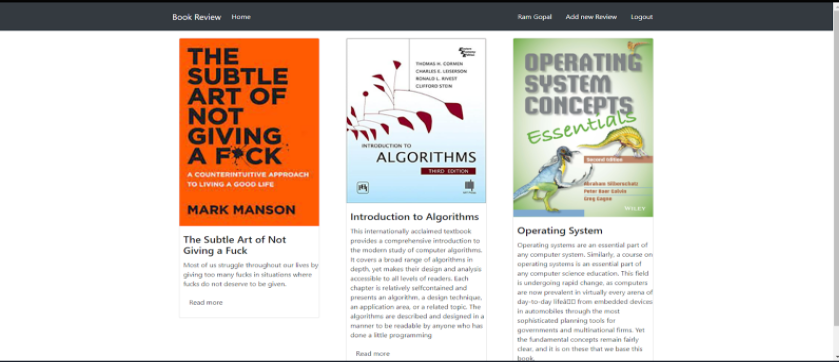Click MARK MANSON author name on cover
The height and width of the screenshot is (362, 839).
241,210
